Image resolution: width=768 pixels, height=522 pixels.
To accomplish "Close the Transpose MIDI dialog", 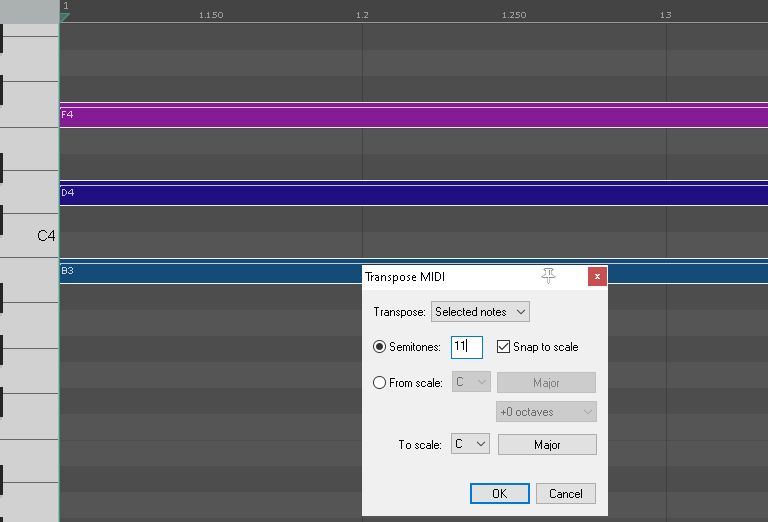I will [x=597, y=277].
